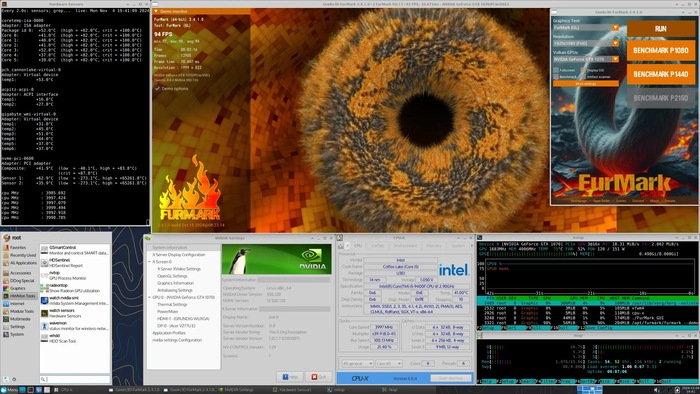Image resolution: width=700 pixels, height=394 pixels.
Task: Open radeontop Radeon GPU utilisation entry
Action: [x=75, y=288]
